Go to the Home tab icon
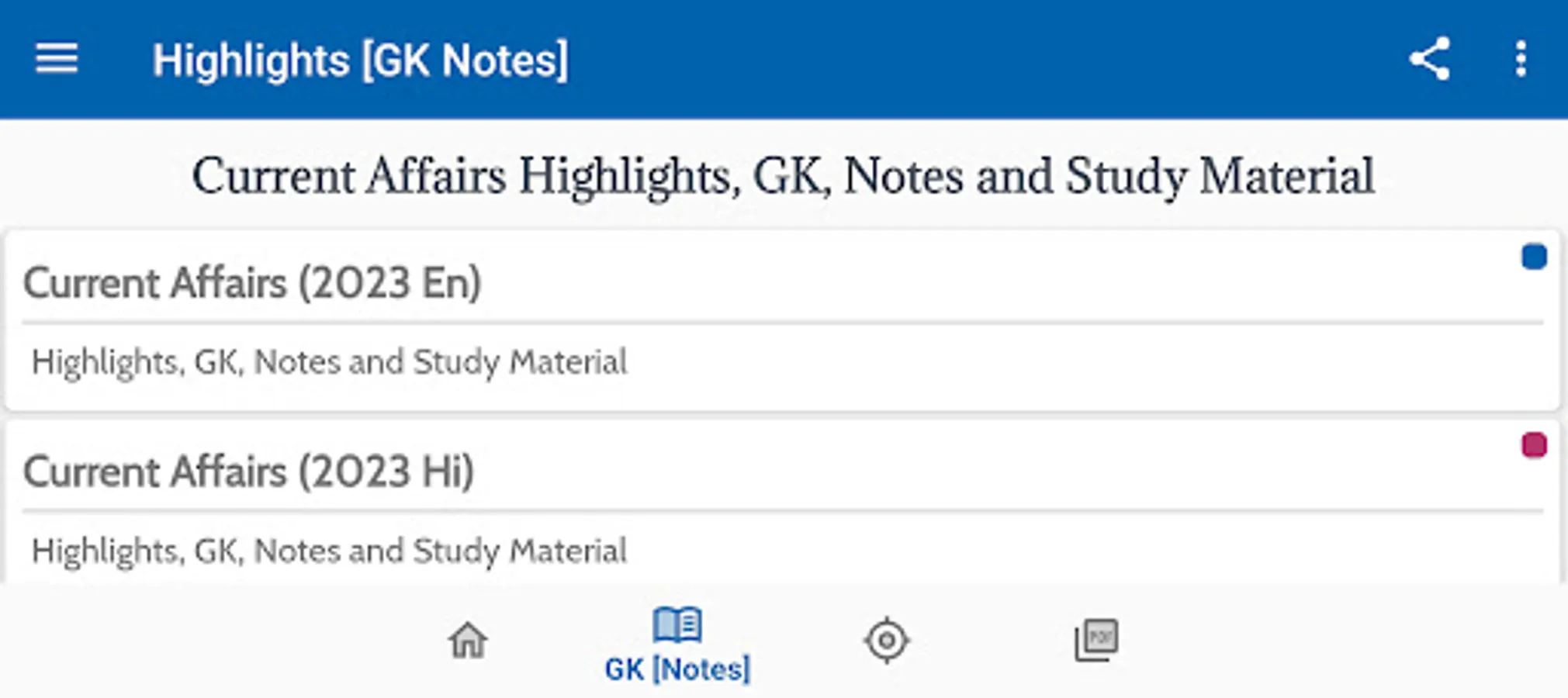This screenshot has width=1568, height=698. (468, 641)
